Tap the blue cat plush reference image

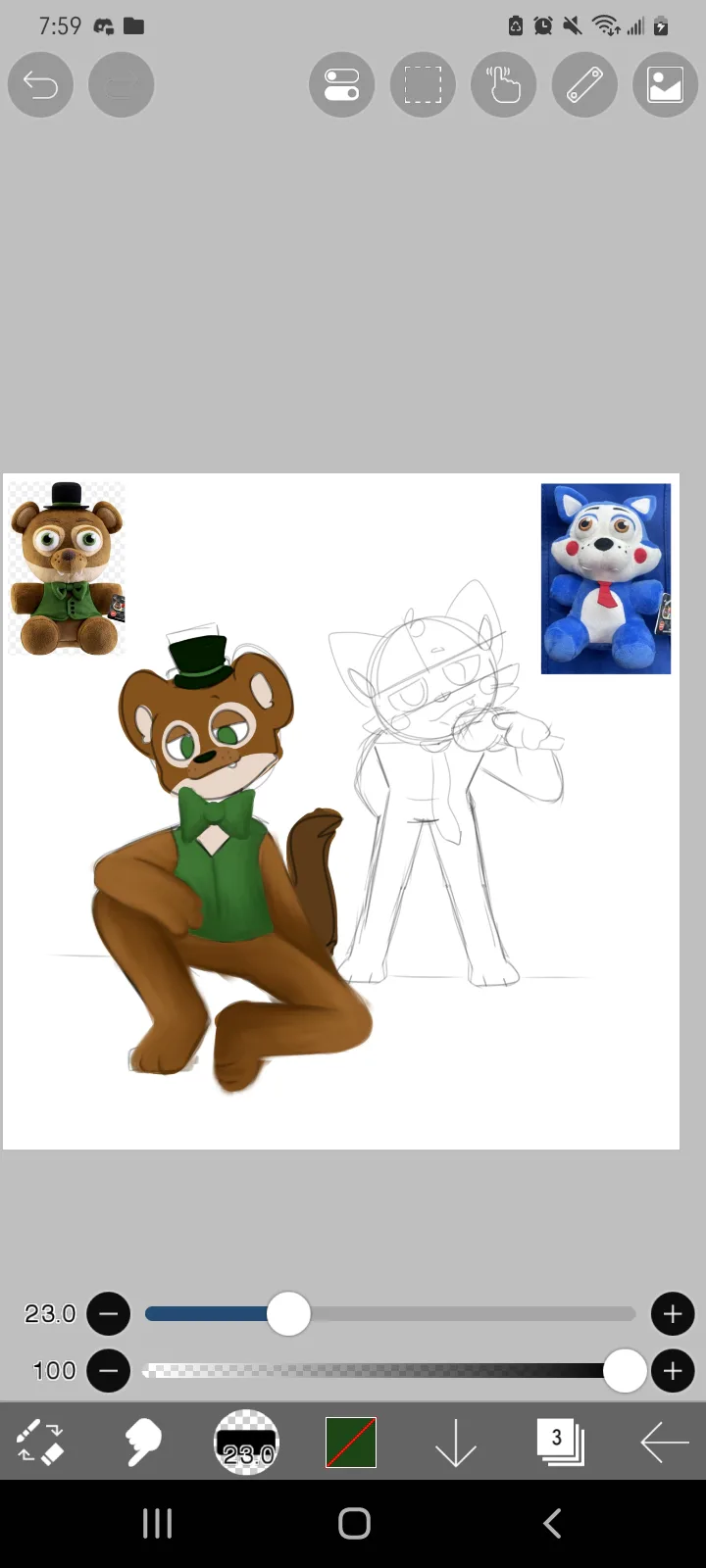[x=606, y=578]
